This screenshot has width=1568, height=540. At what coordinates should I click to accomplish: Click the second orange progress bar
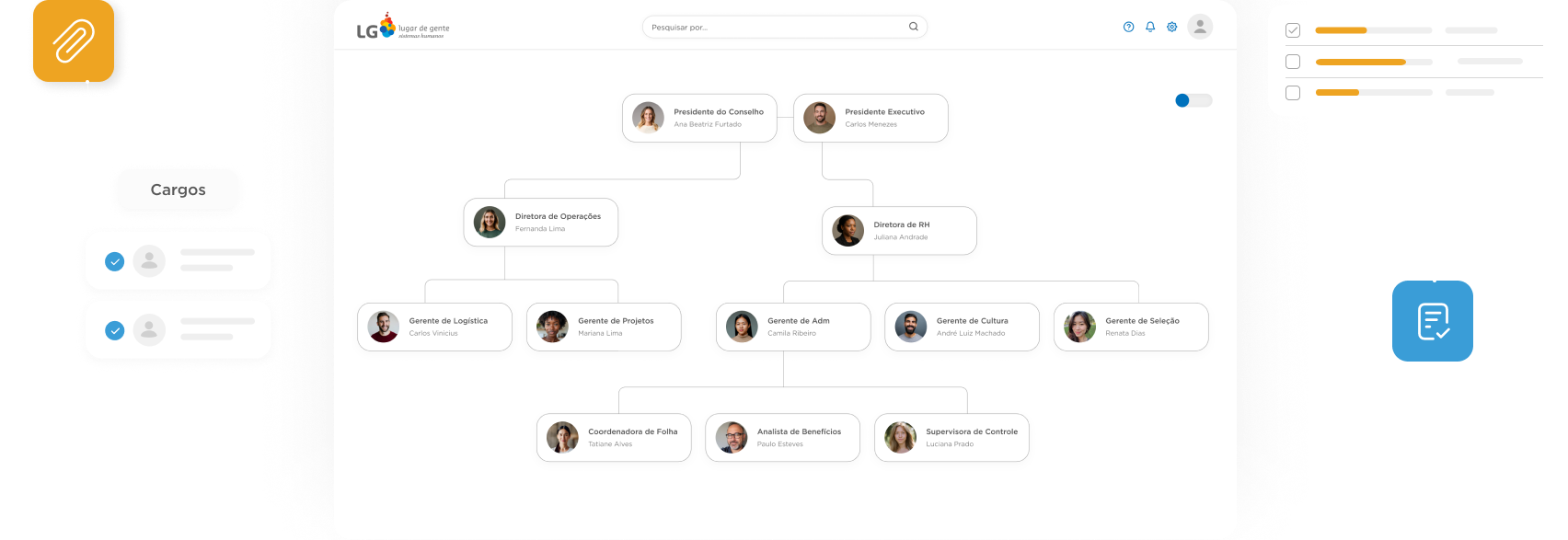(1360, 62)
